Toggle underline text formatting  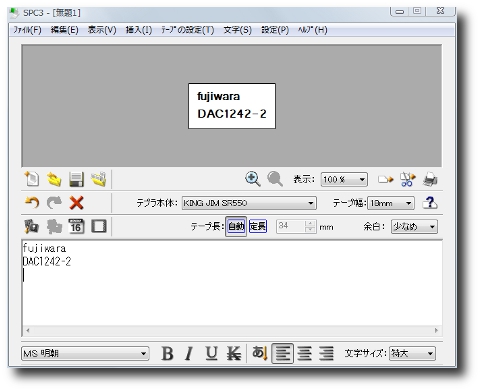tap(211, 353)
